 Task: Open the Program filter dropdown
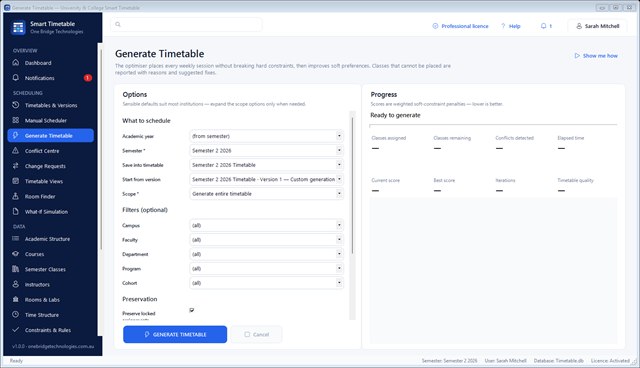point(266,268)
